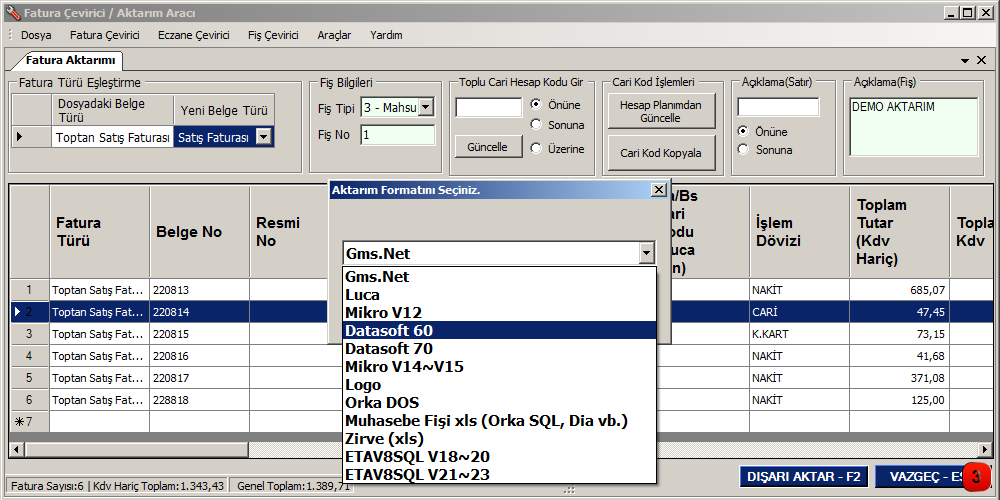Select Luca from the format list

[499, 295]
